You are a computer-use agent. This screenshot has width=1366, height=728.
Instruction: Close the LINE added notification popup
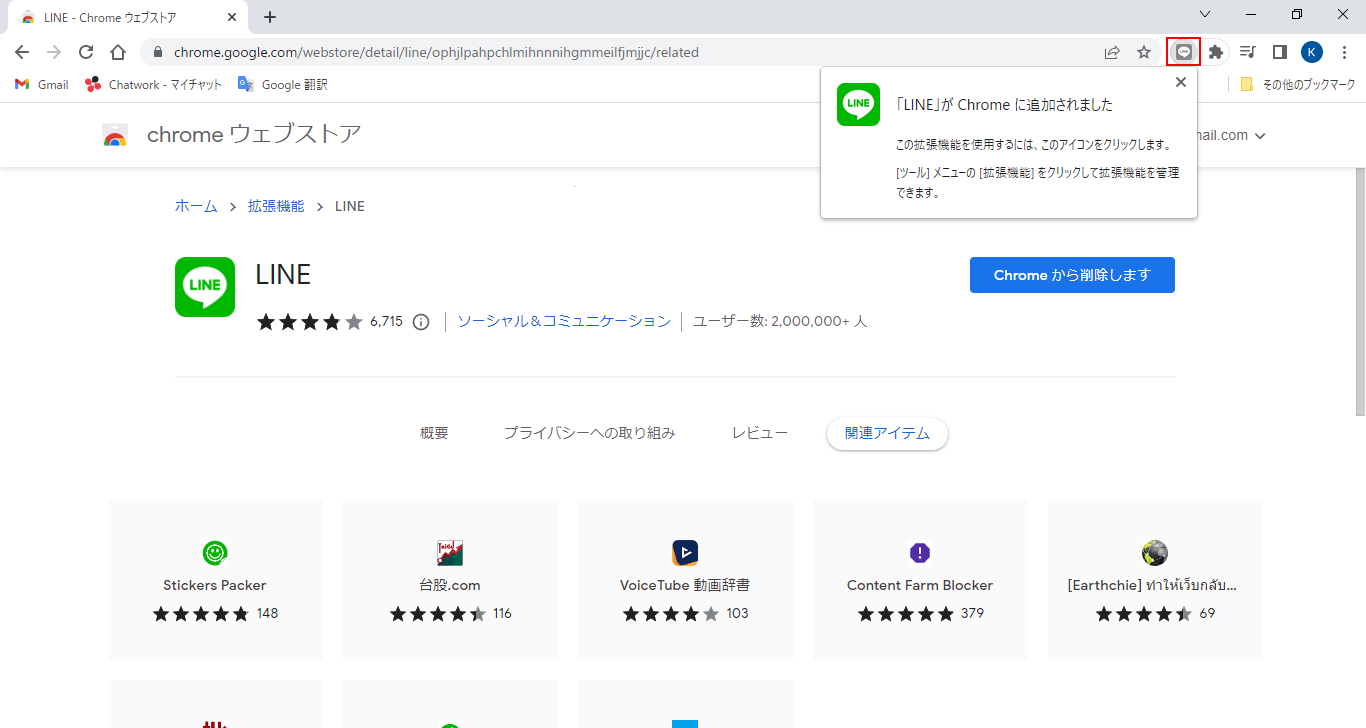pyautogui.click(x=1181, y=82)
